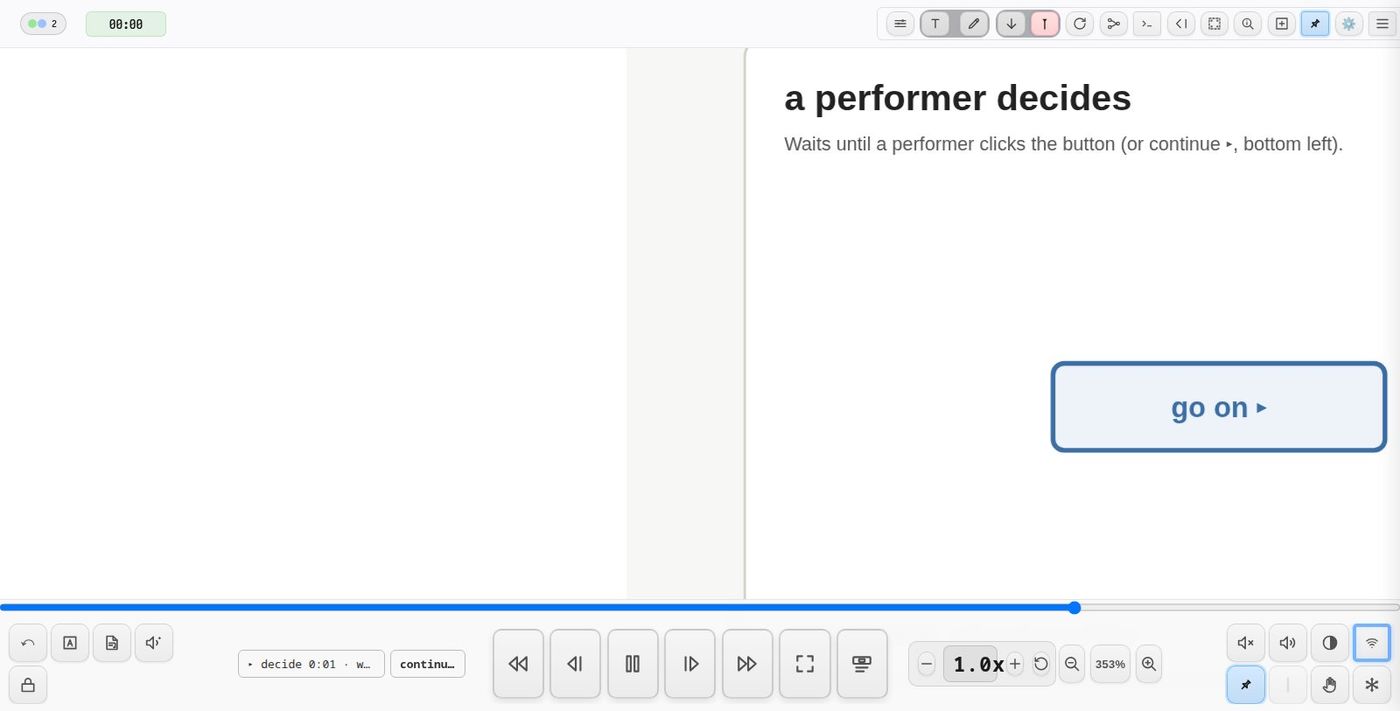1400x711 pixels.
Task: Click the collapse-left chevron bar icon
Action: [1181, 23]
